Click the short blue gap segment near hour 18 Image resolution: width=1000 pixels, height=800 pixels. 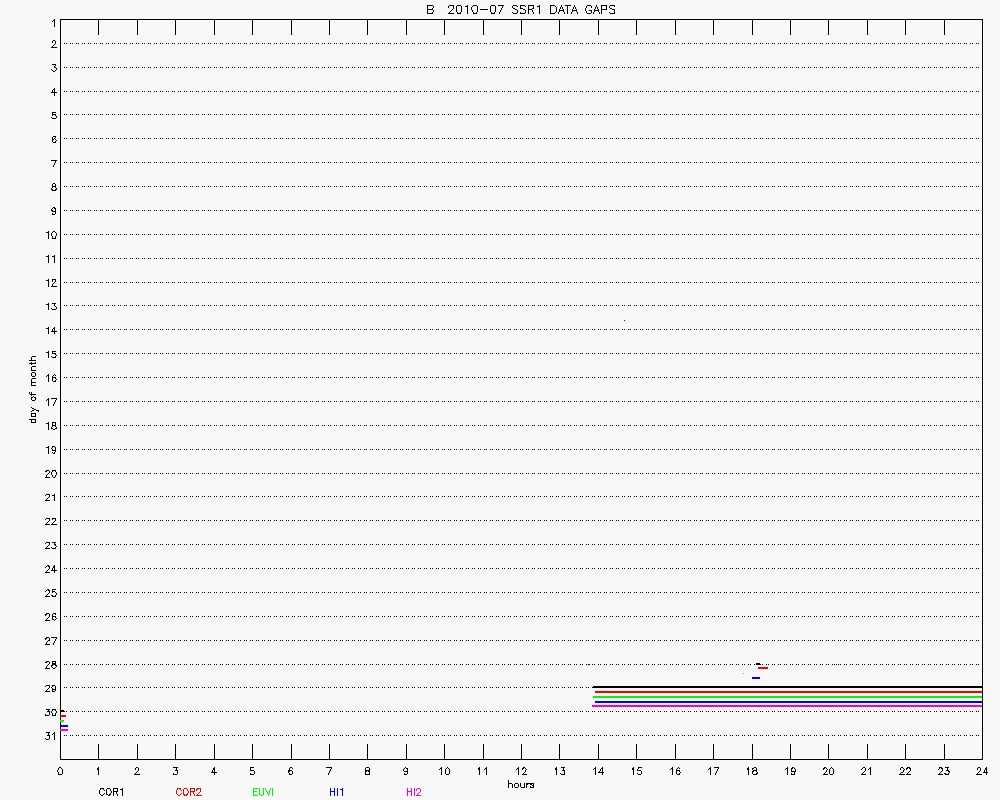coord(756,678)
